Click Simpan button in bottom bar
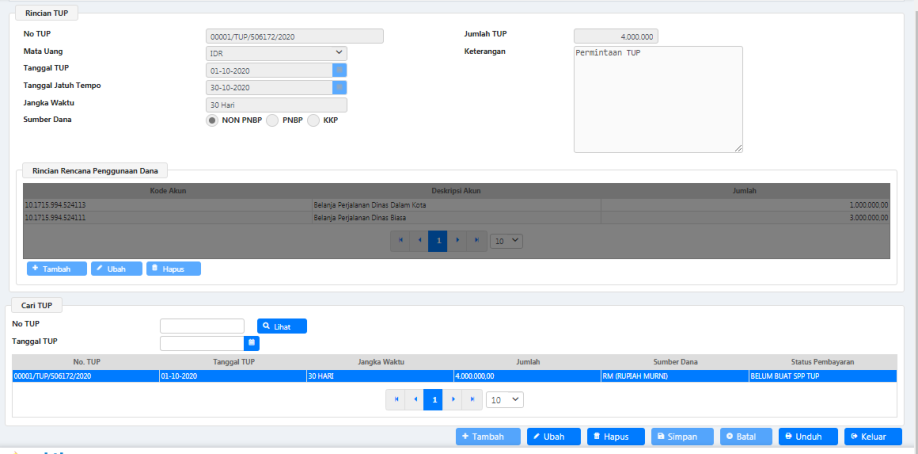This screenshot has height=454, width=918. click(682, 437)
